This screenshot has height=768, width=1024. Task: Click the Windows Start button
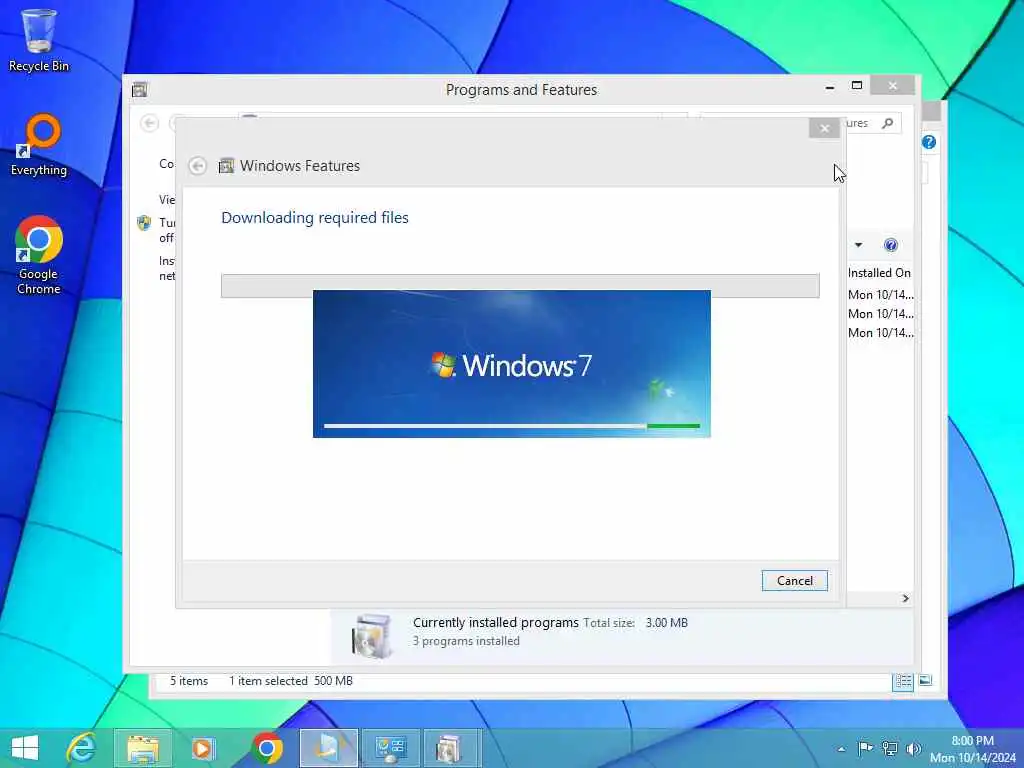tap(25, 748)
